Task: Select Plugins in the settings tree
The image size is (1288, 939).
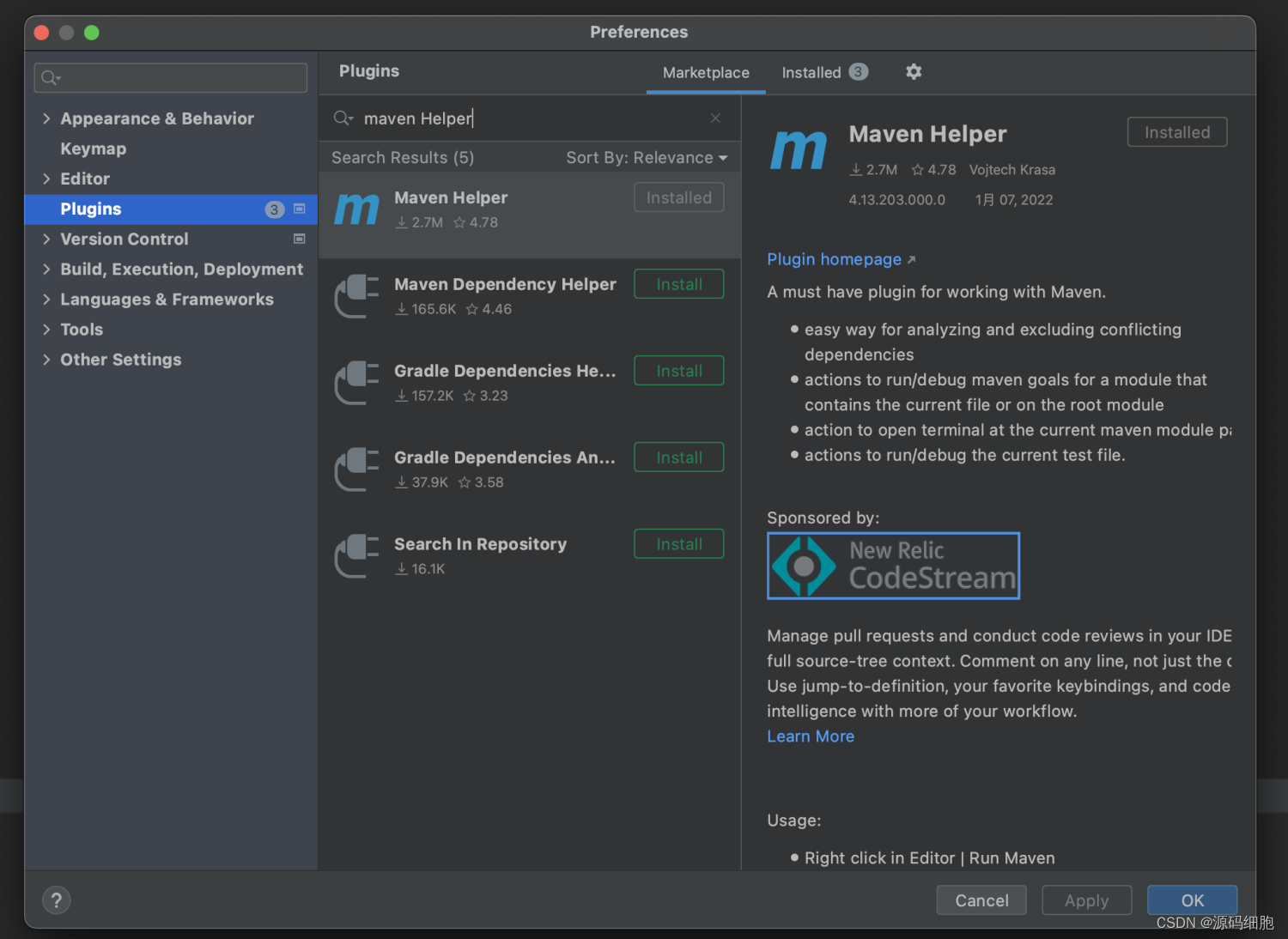Action: (171, 209)
